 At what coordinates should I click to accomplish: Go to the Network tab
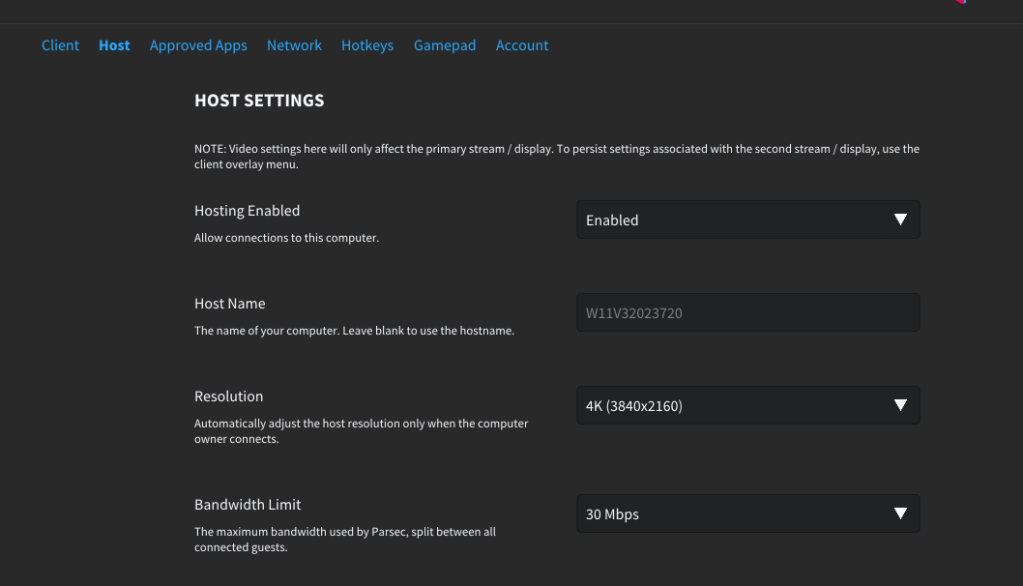click(x=294, y=45)
